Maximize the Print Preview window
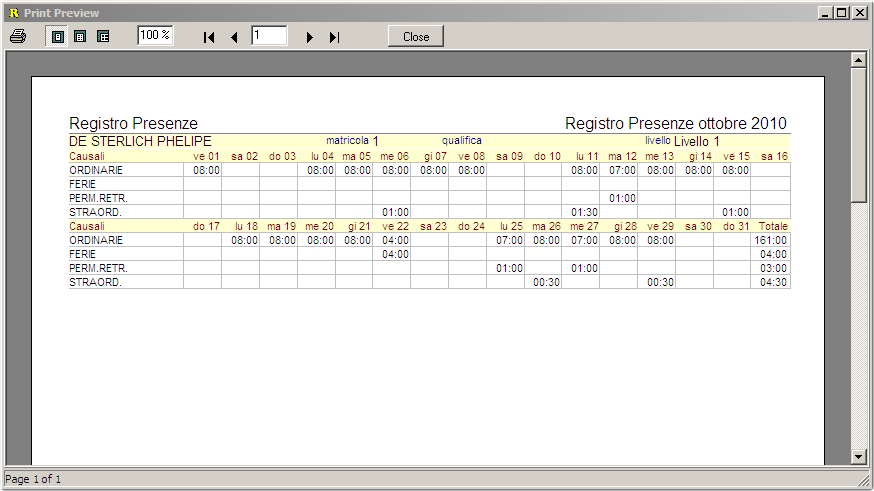Screen dimensions: 874x491 pos(842,13)
